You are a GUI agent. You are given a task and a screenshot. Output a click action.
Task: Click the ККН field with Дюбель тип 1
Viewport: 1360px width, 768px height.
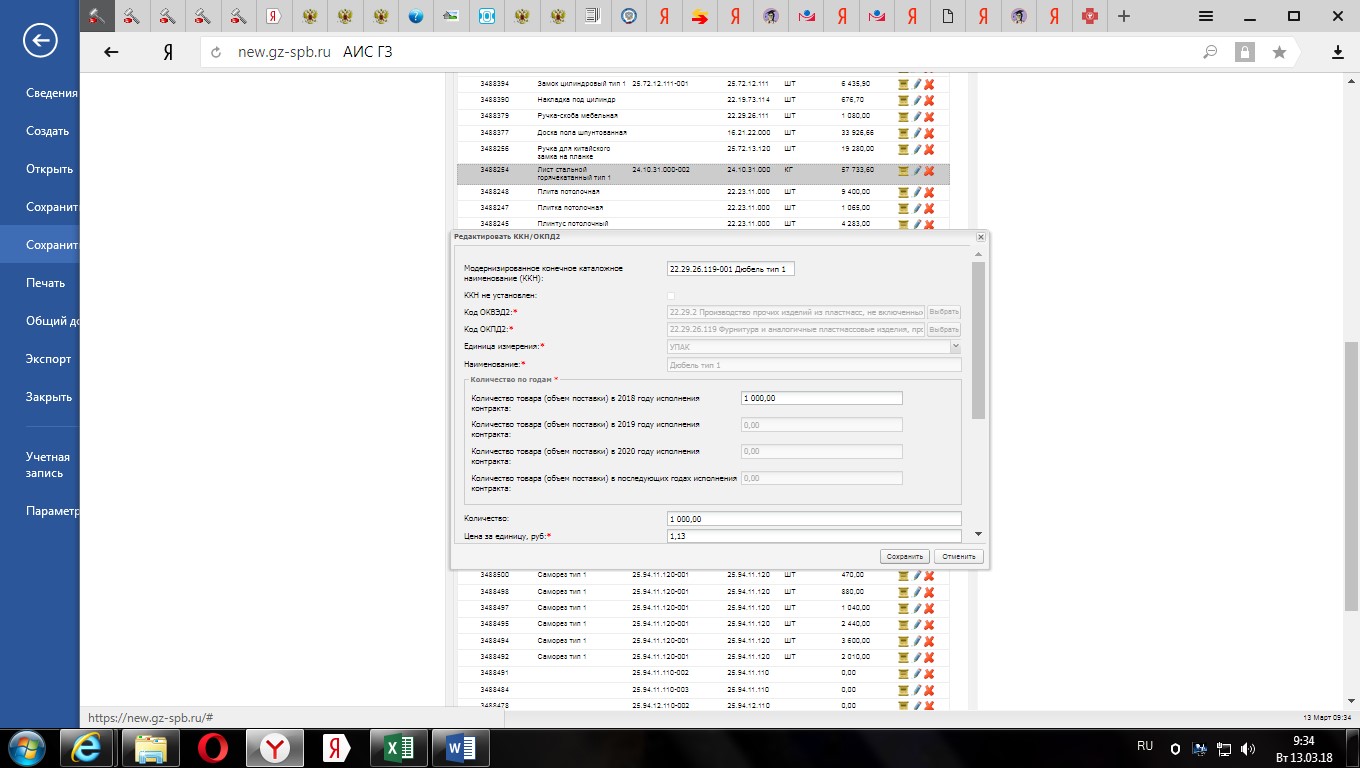pos(730,269)
